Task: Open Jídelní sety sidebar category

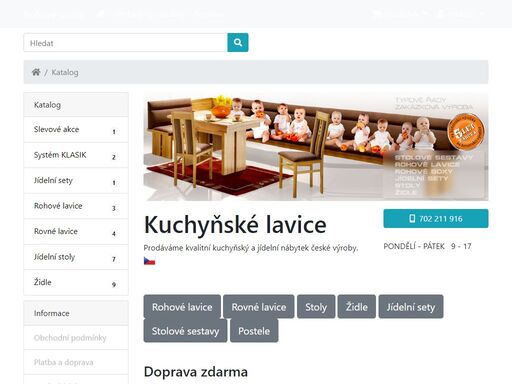Action: click(76, 180)
